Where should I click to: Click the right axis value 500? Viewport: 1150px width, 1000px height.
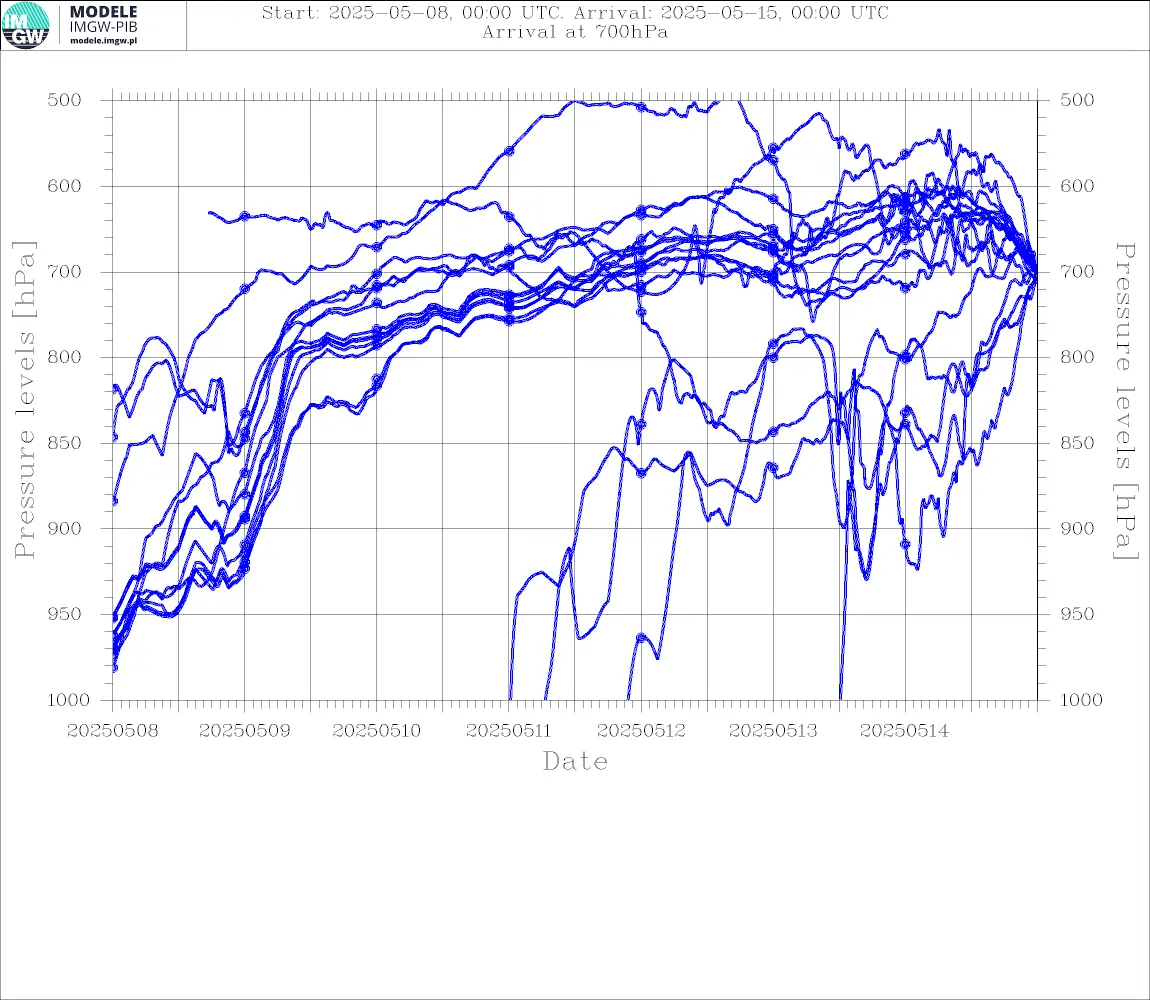[x=1077, y=100]
